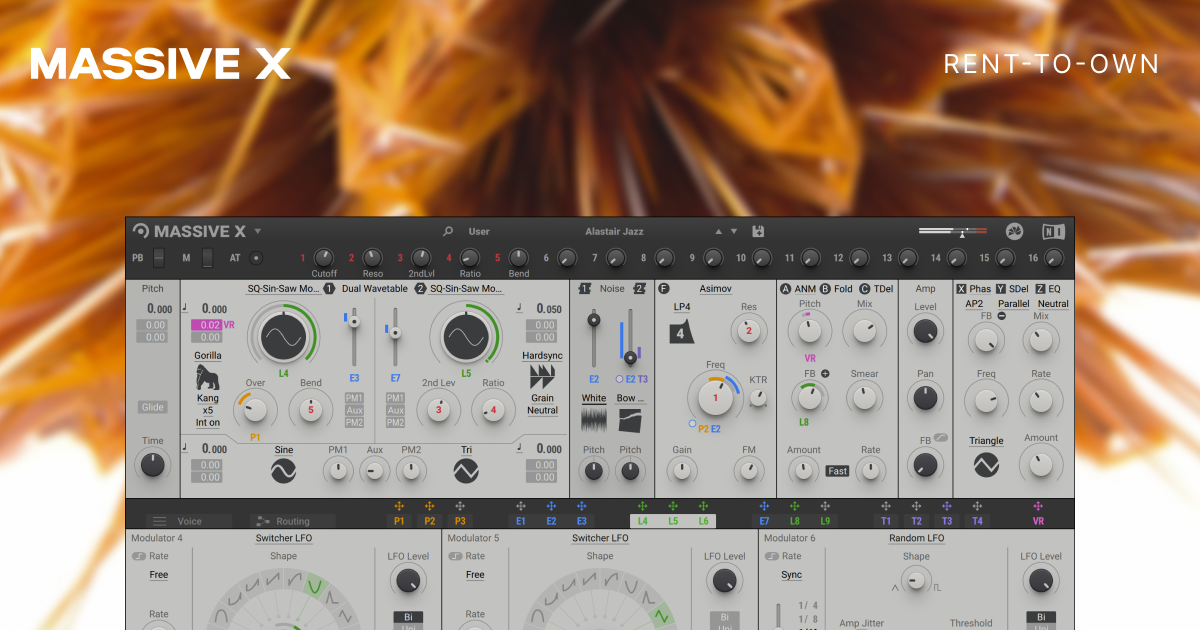
Task: Select the Sine phase modulation waveform icon
Action: point(283,471)
